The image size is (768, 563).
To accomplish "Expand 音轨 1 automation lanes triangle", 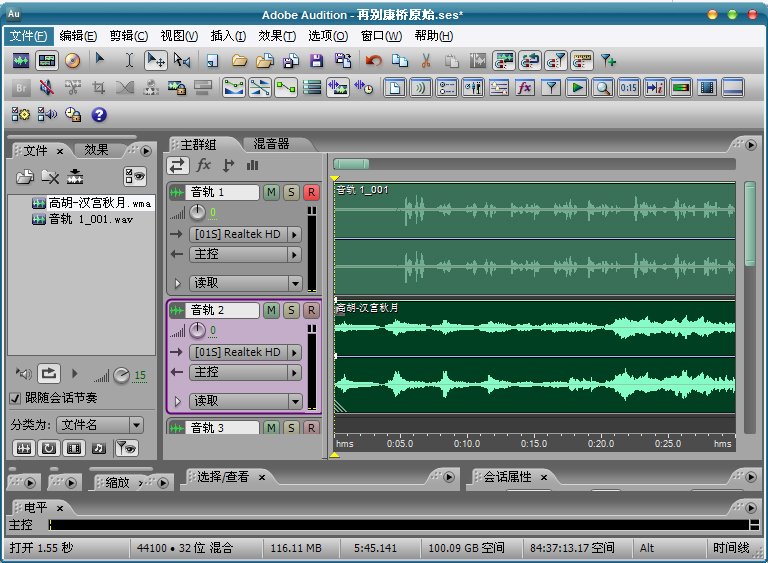I will [x=178, y=283].
